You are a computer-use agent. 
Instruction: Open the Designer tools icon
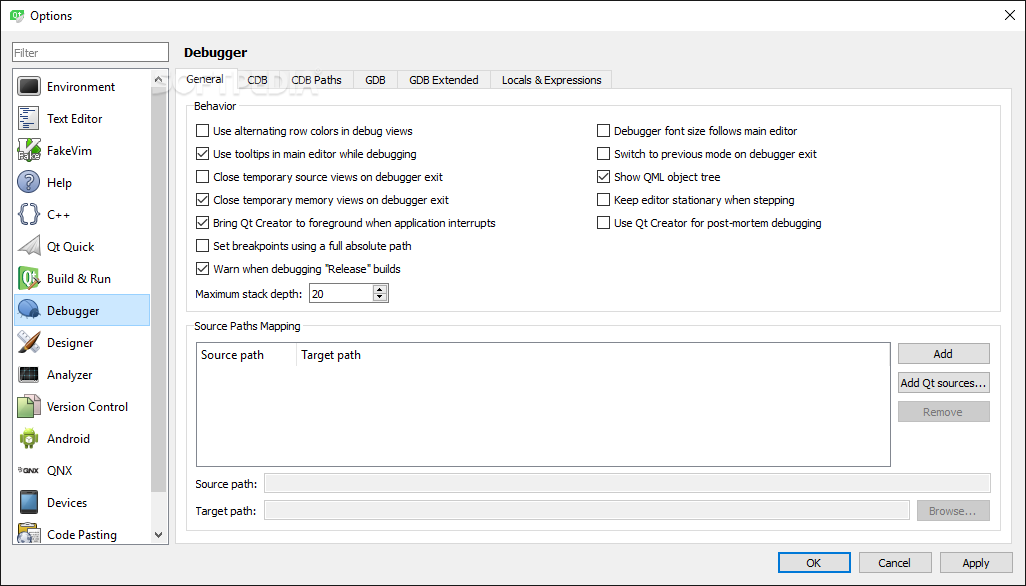point(29,342)
